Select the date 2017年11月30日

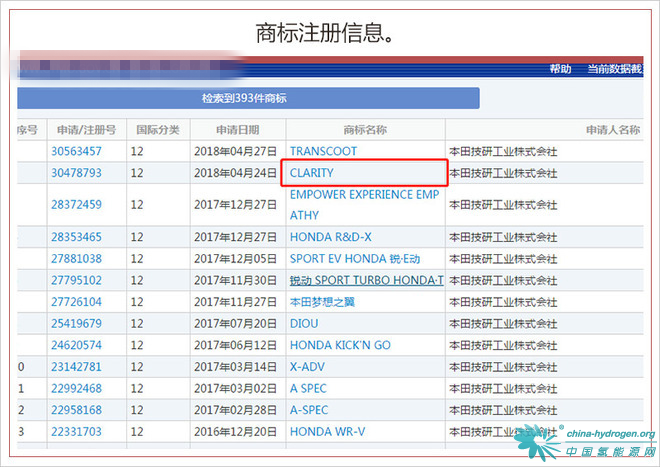235,280
